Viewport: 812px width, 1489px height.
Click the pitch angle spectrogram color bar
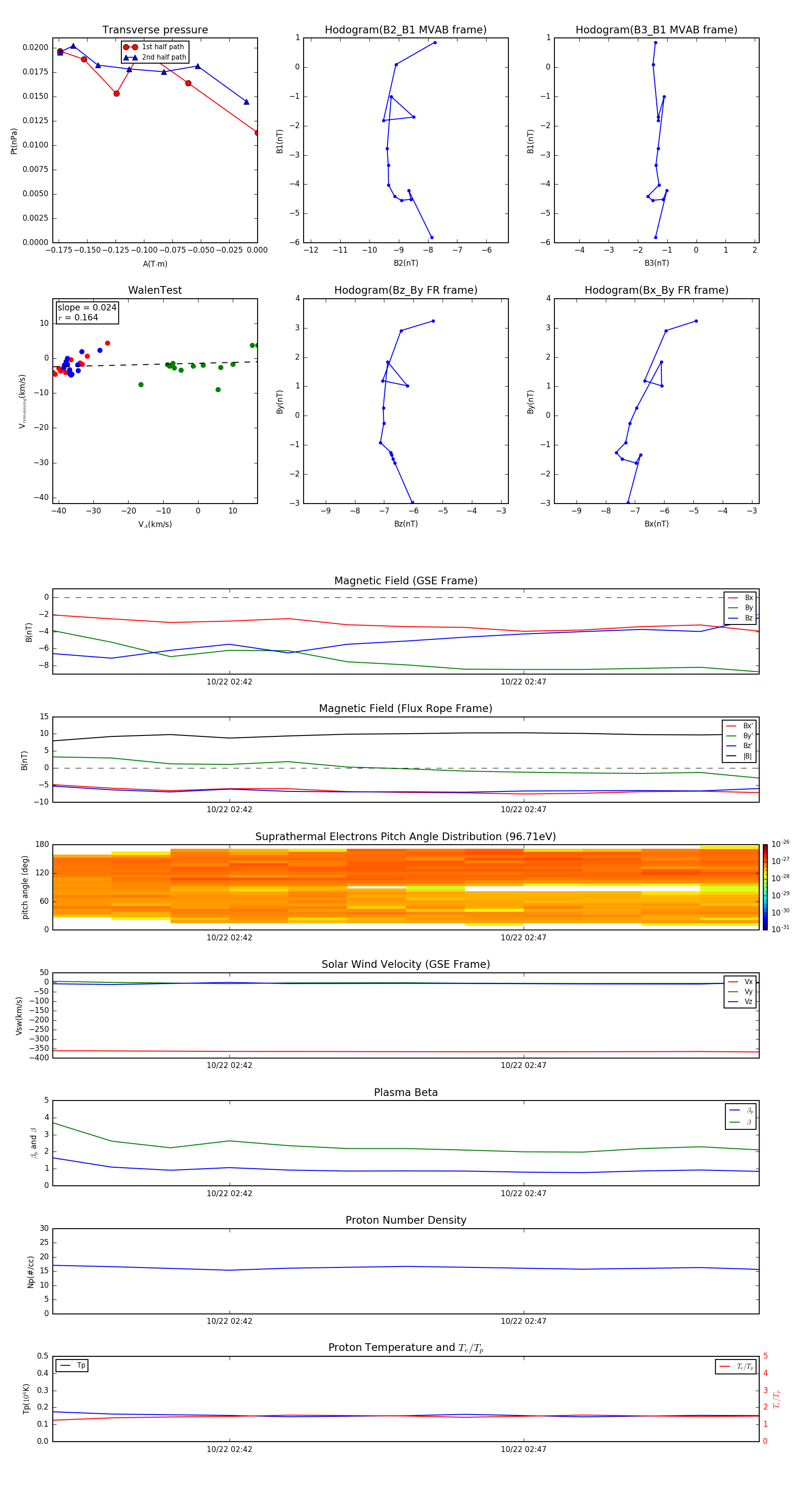765,887
